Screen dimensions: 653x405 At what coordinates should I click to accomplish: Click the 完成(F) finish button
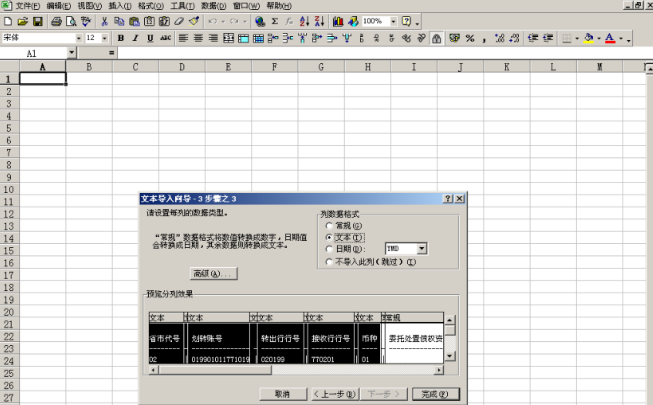(x=436, y=394)
